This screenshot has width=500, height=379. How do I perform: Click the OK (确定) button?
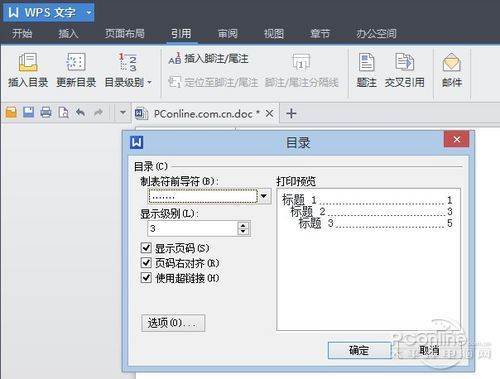click(x=359, y=350)
